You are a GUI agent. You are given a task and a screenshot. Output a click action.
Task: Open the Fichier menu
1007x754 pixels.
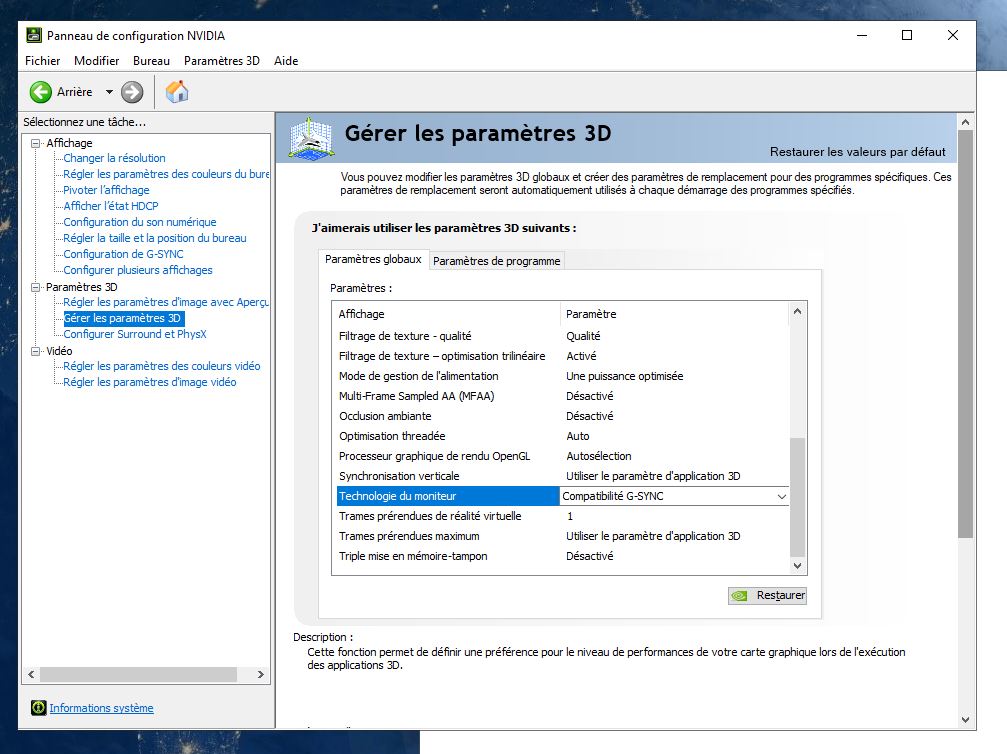click(42, 61)
